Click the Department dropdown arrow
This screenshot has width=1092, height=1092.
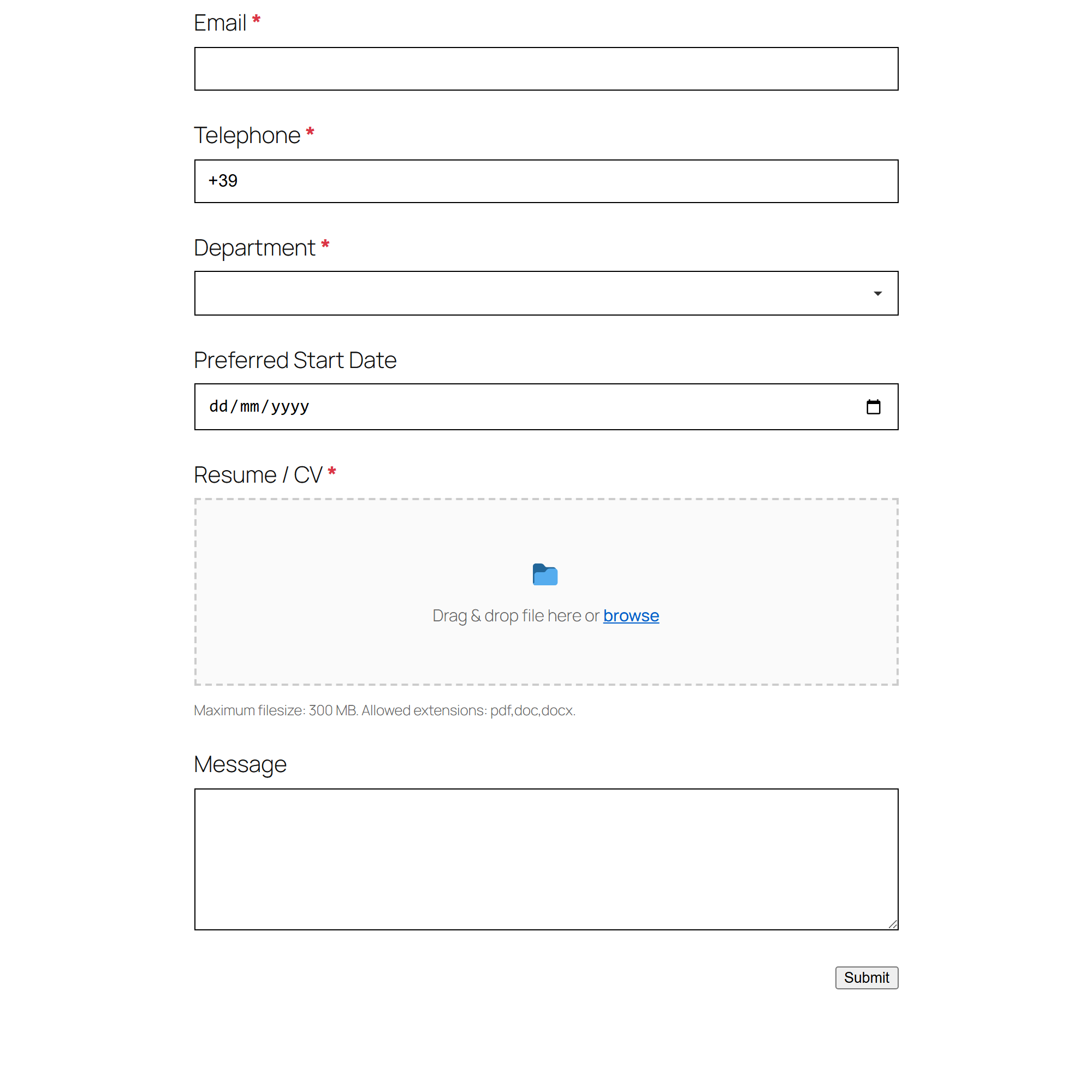tap(877, 293)
